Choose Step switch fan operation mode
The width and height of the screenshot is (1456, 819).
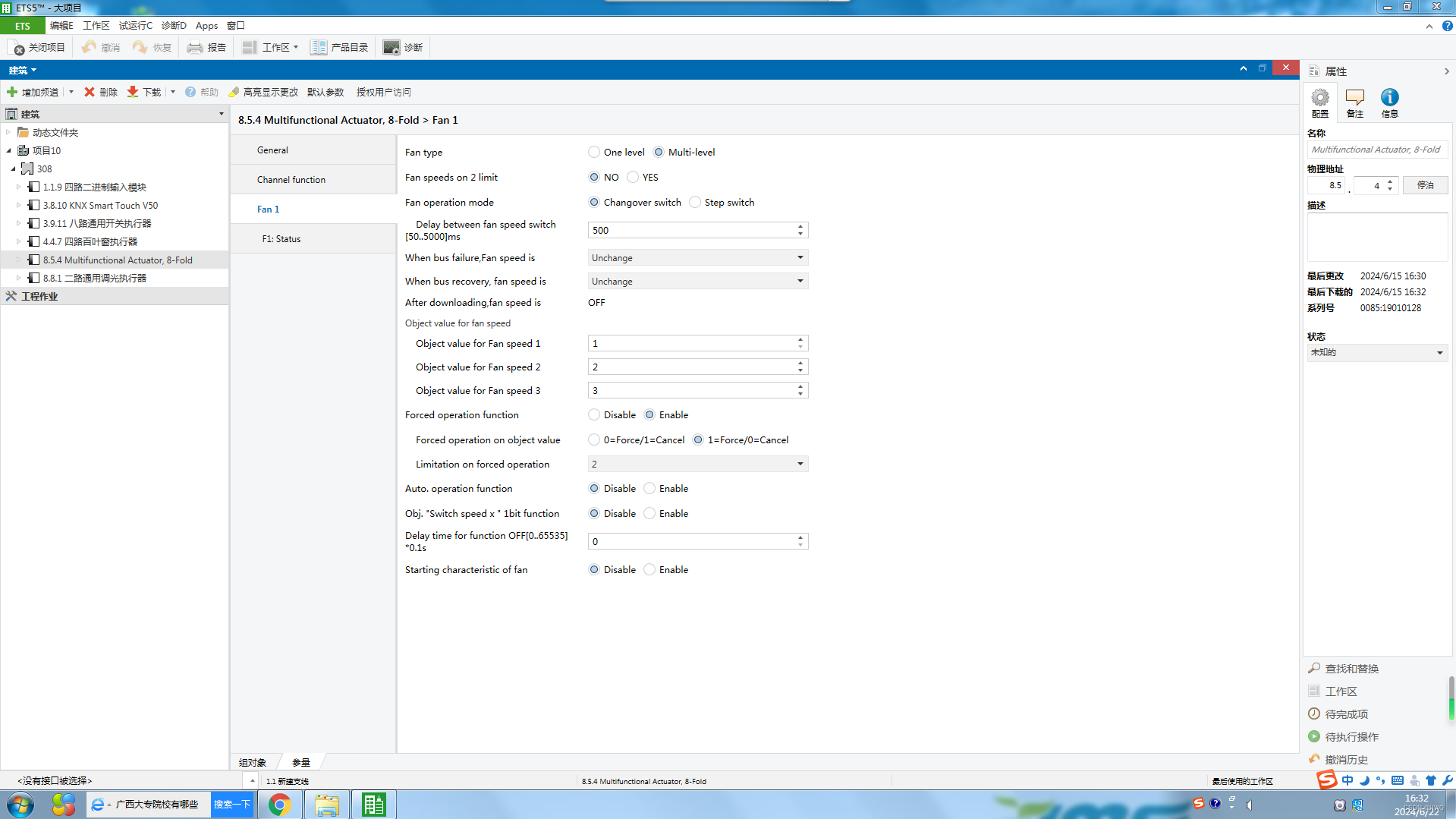pyautogui.click(x=695, y=203)
